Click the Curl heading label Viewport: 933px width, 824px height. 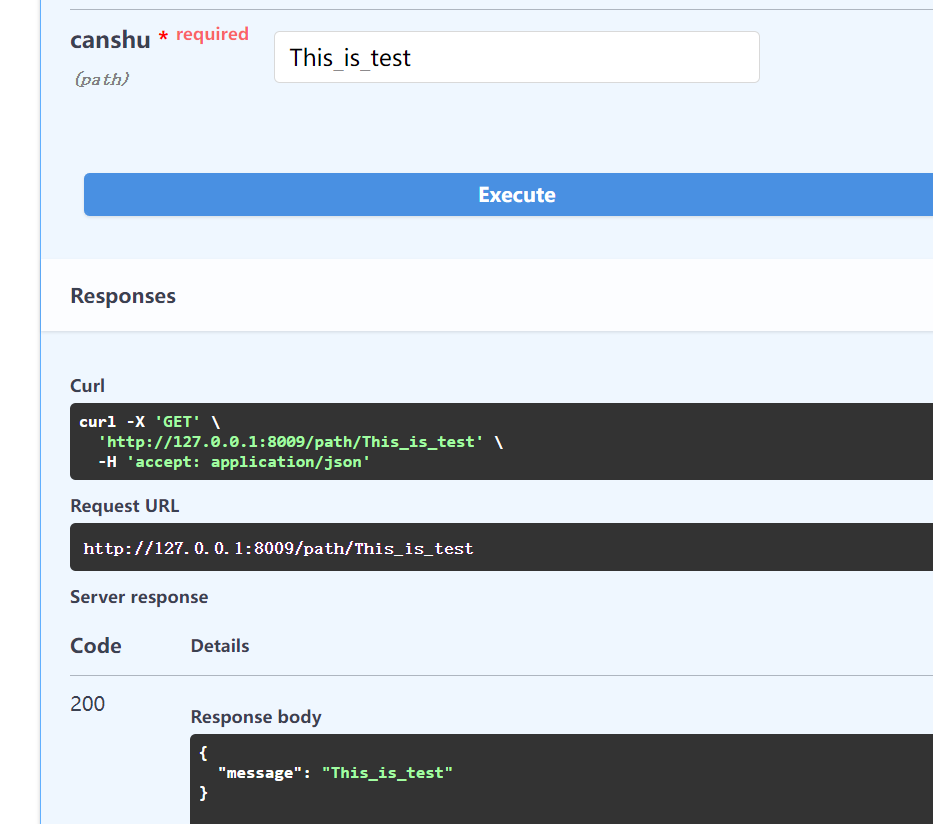[87, 386]
